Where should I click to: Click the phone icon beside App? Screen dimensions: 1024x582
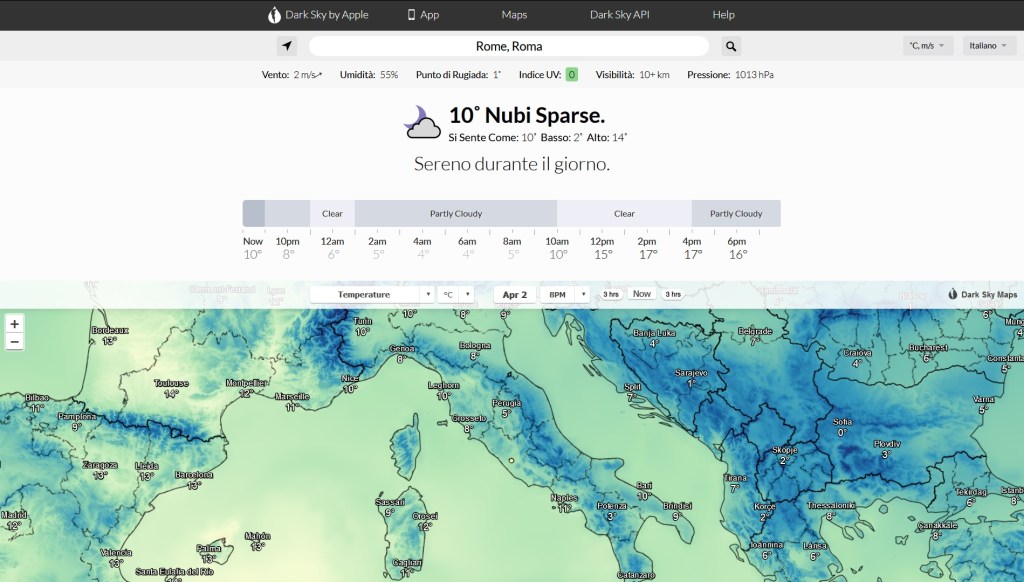411,15
